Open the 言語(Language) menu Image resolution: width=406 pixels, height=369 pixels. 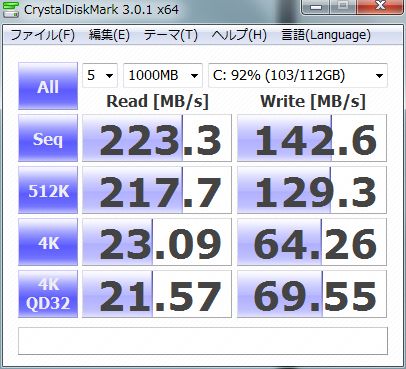[x=326, y=35]
